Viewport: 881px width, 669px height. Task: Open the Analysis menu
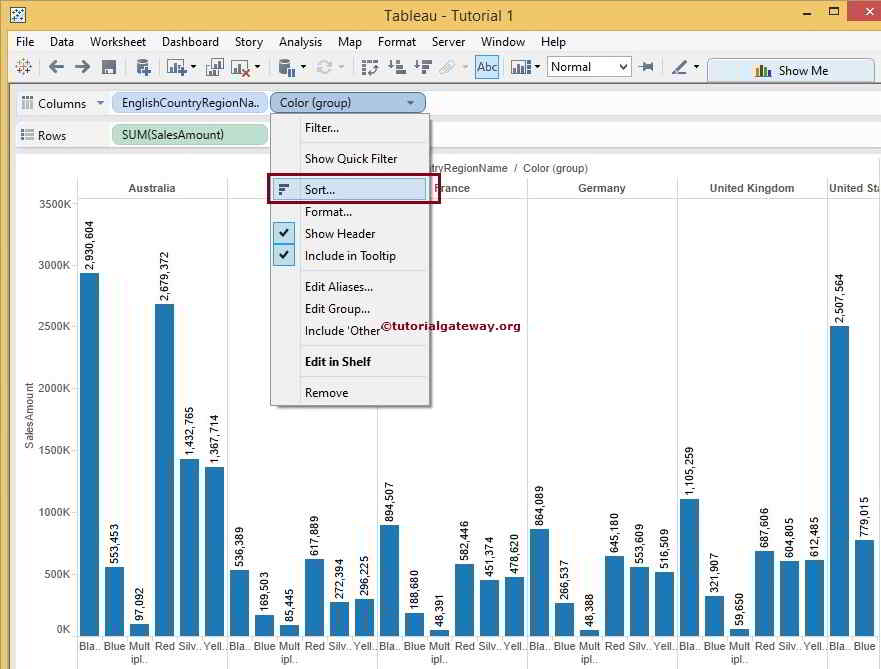tap(300, 42)
